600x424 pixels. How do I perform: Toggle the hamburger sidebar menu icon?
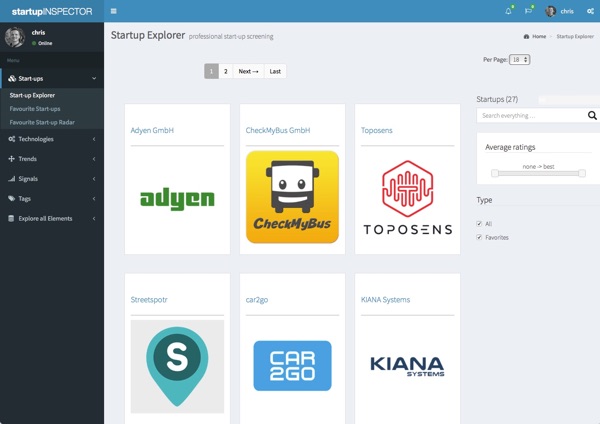(114, 11)
